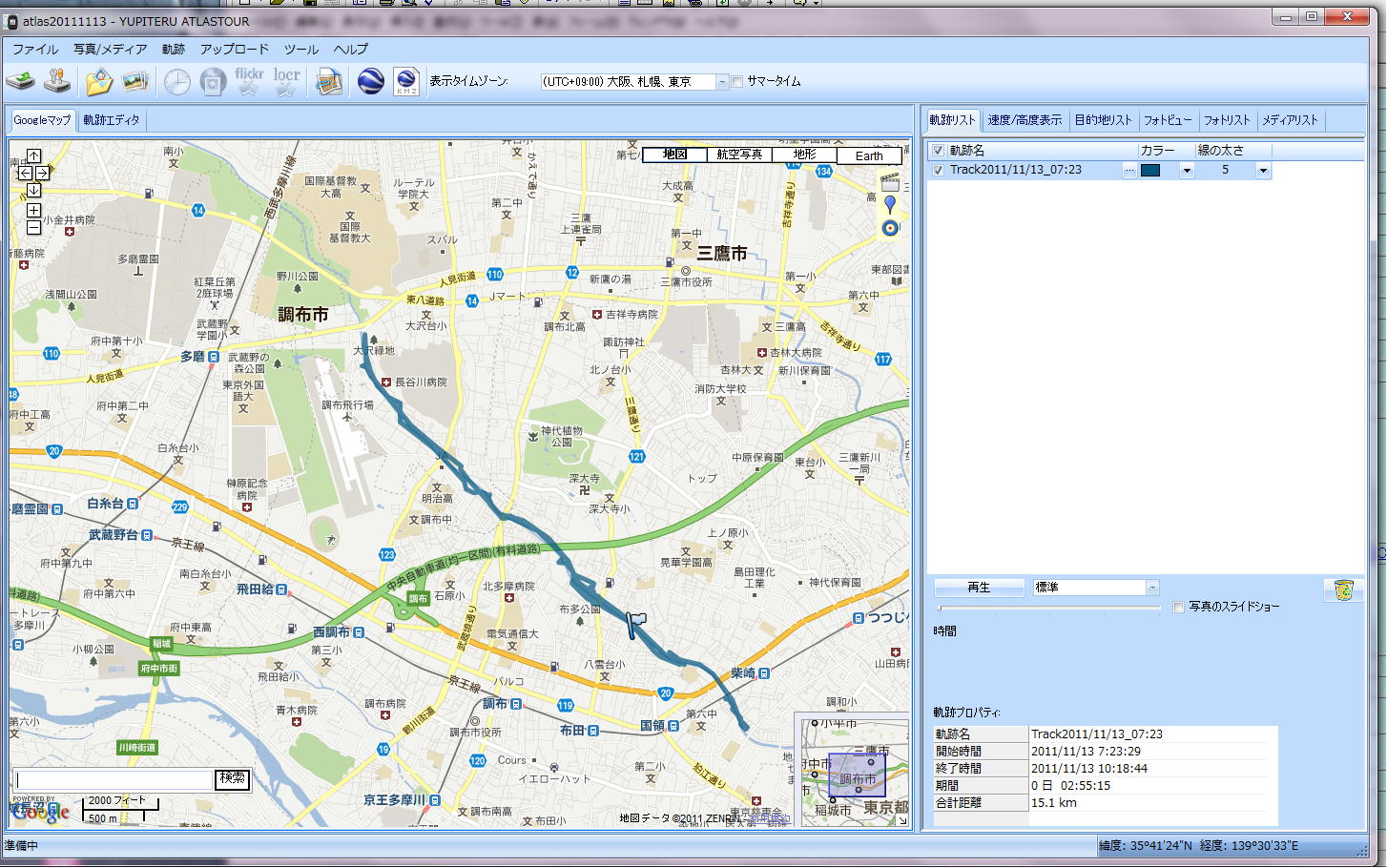Open the ファイル menu
The height and width of the screenshot is (868, 1387).
pos(35,50)
